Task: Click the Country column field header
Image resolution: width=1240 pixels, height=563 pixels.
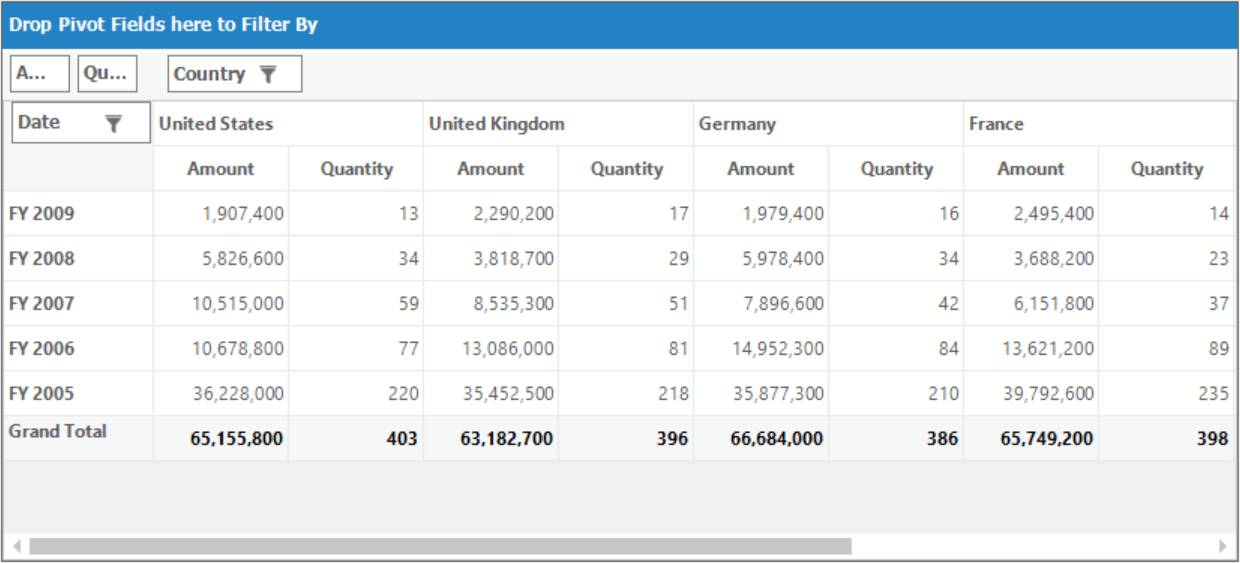Action: 235,74
